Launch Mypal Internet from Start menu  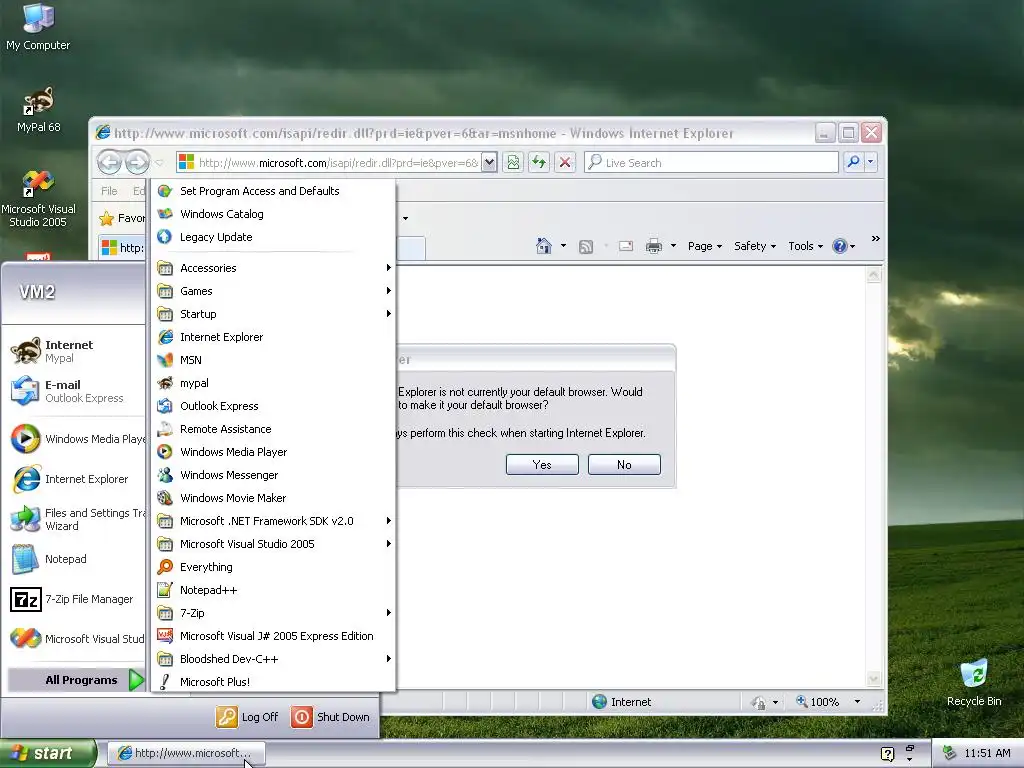pos(73,351)
